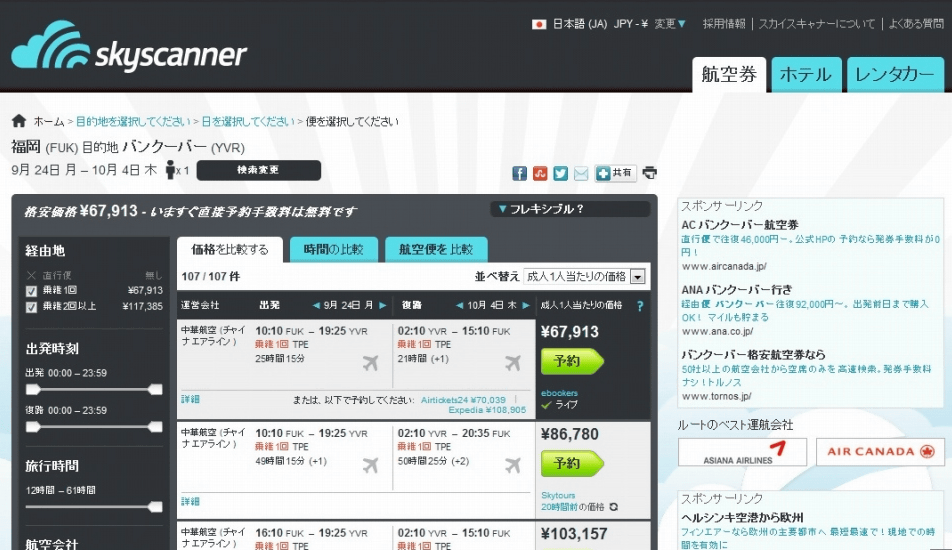Viewport: 952px width, 550px height.
Task: Book the ¥67,913 flight with 予約
Action: pyautogui.click(x=571, y=362)
